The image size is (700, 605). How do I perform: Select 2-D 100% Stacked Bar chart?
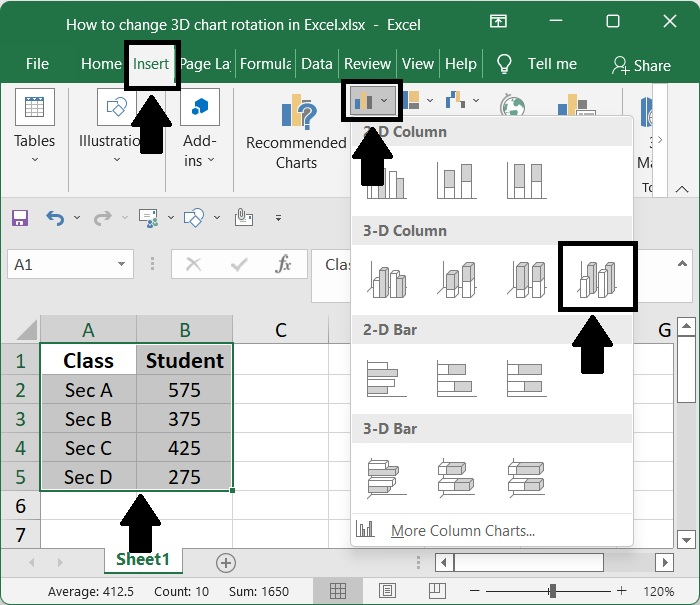click(526, 379)
